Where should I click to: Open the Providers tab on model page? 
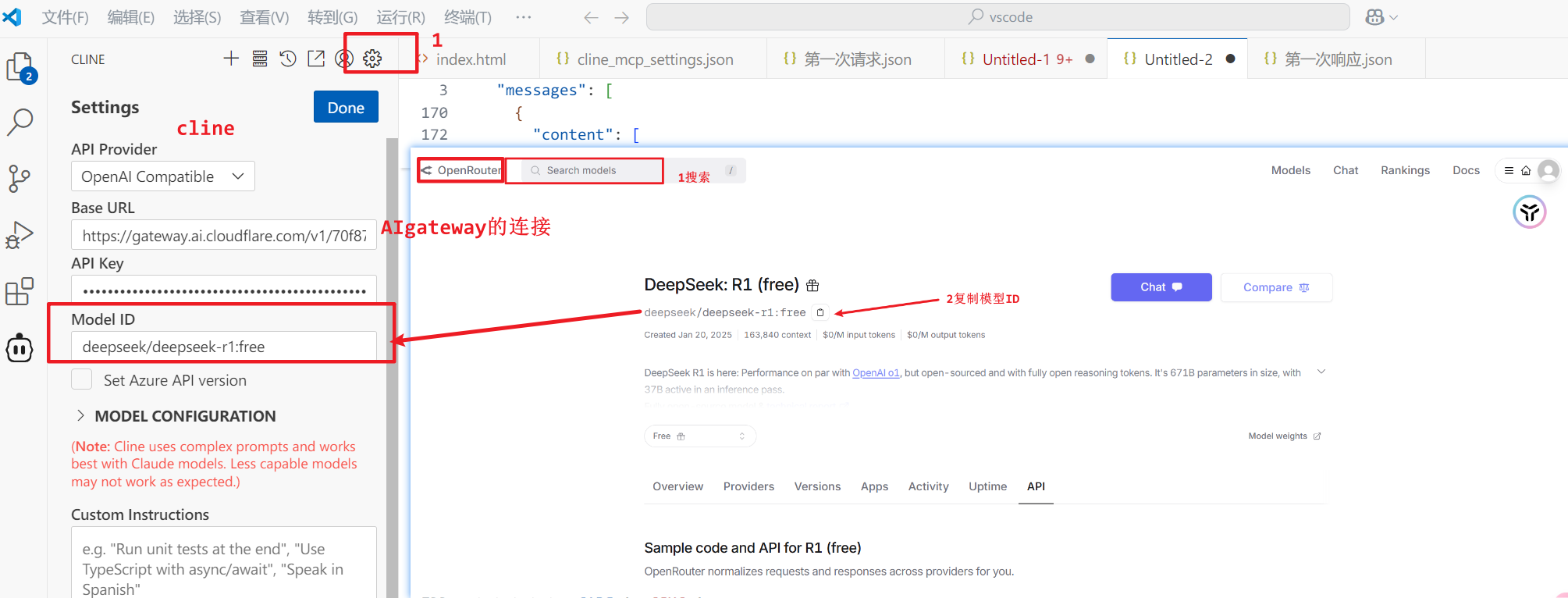pyautogui.click(x=748, y=486)
